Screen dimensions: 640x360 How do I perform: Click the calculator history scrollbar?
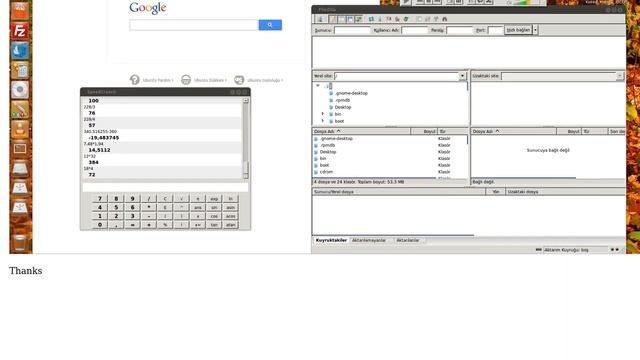(245, 138)
